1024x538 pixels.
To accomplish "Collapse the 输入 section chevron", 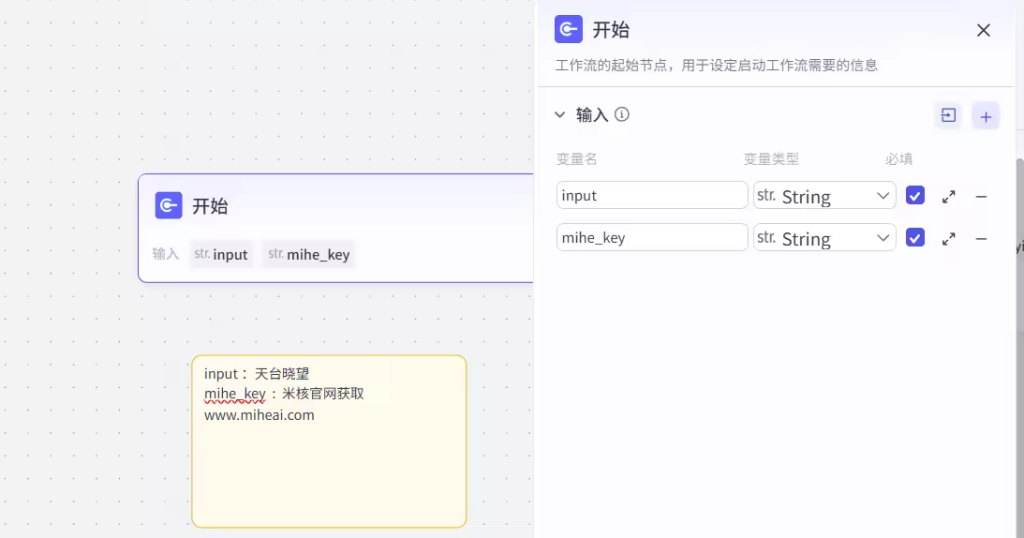I will pyautogui.click(x=561, y=115).
